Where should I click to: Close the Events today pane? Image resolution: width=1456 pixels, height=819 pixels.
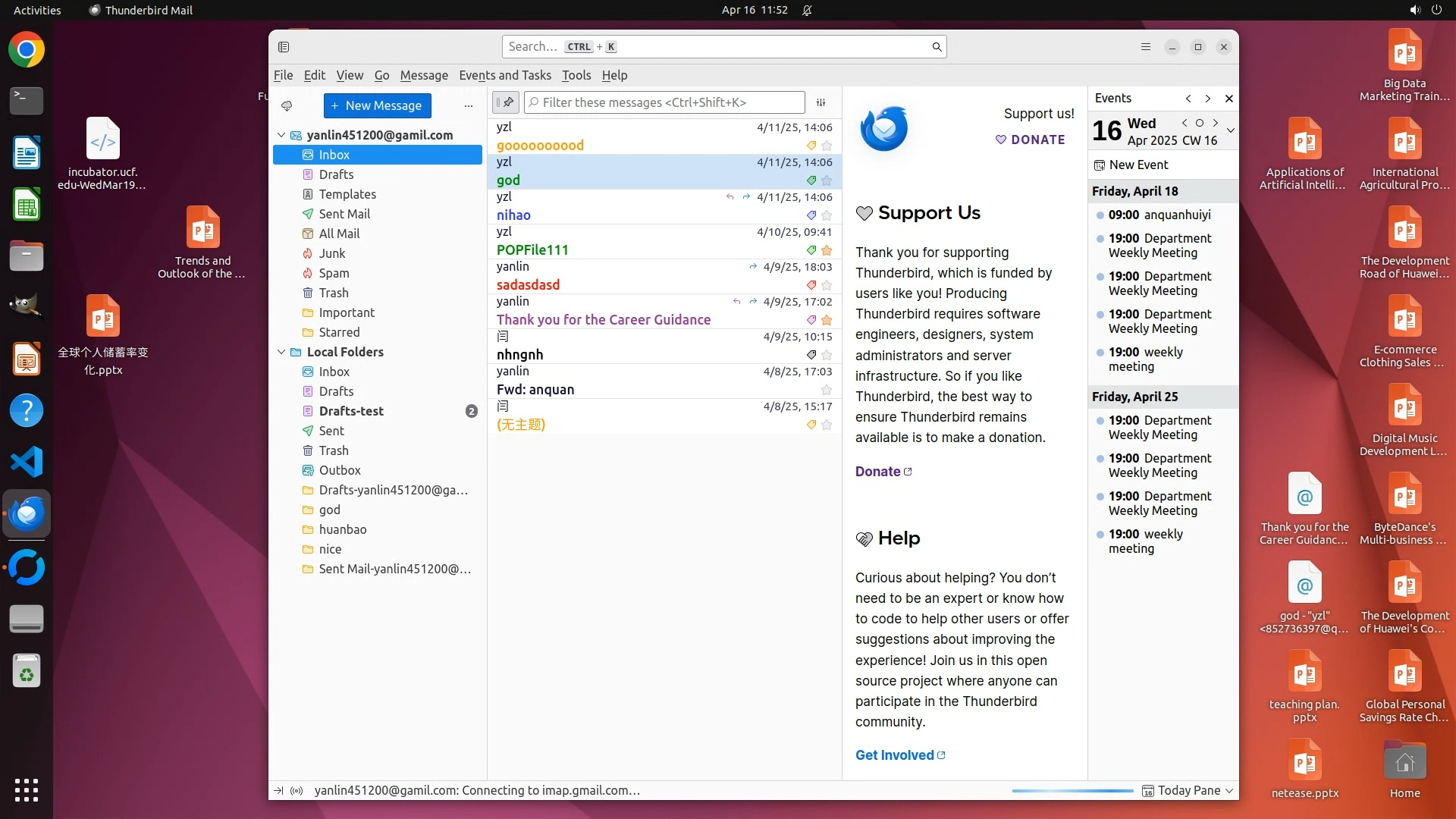click(x=1228, y=99)
